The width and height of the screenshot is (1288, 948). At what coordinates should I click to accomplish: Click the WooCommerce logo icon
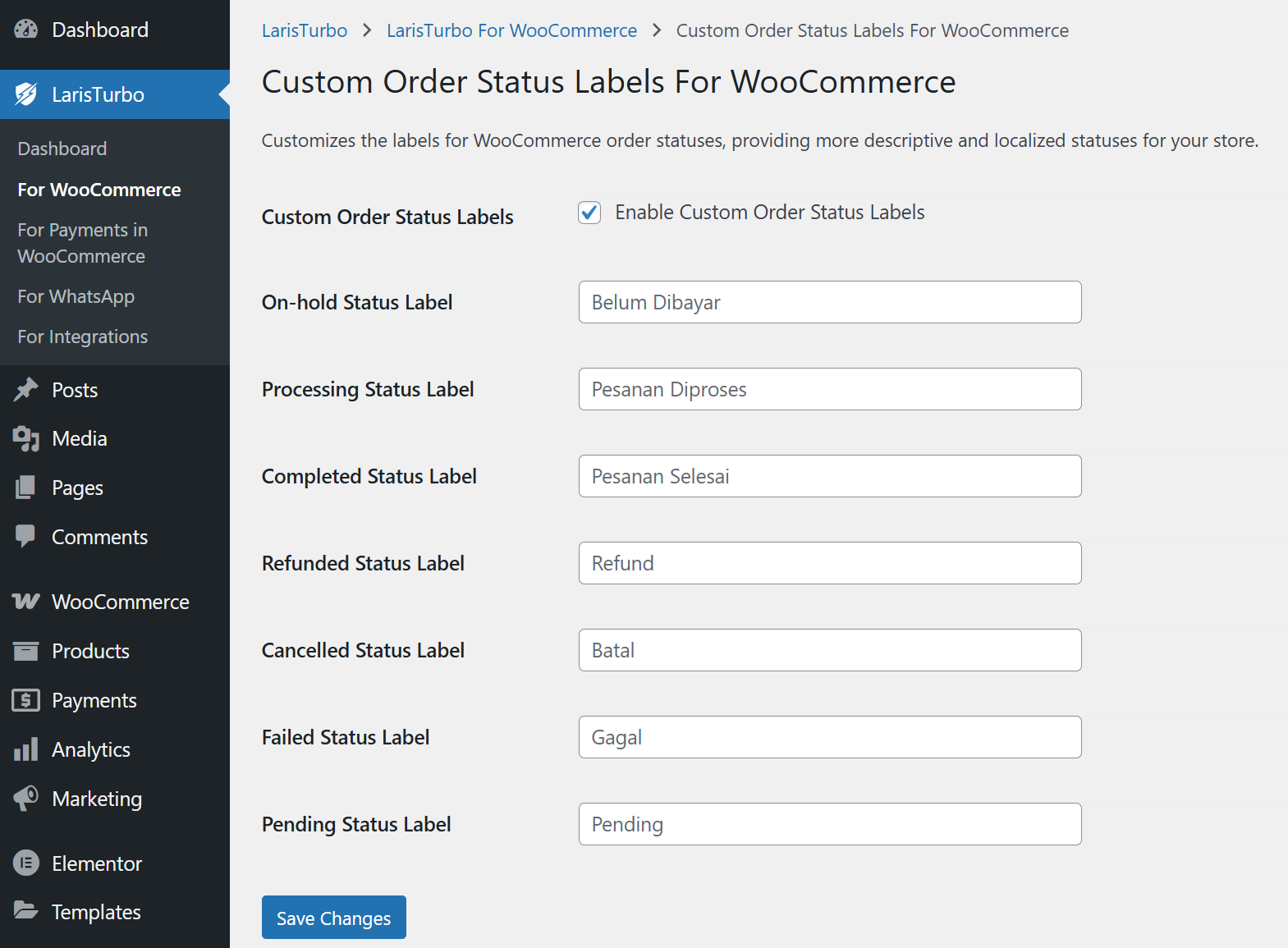[26, 602]
